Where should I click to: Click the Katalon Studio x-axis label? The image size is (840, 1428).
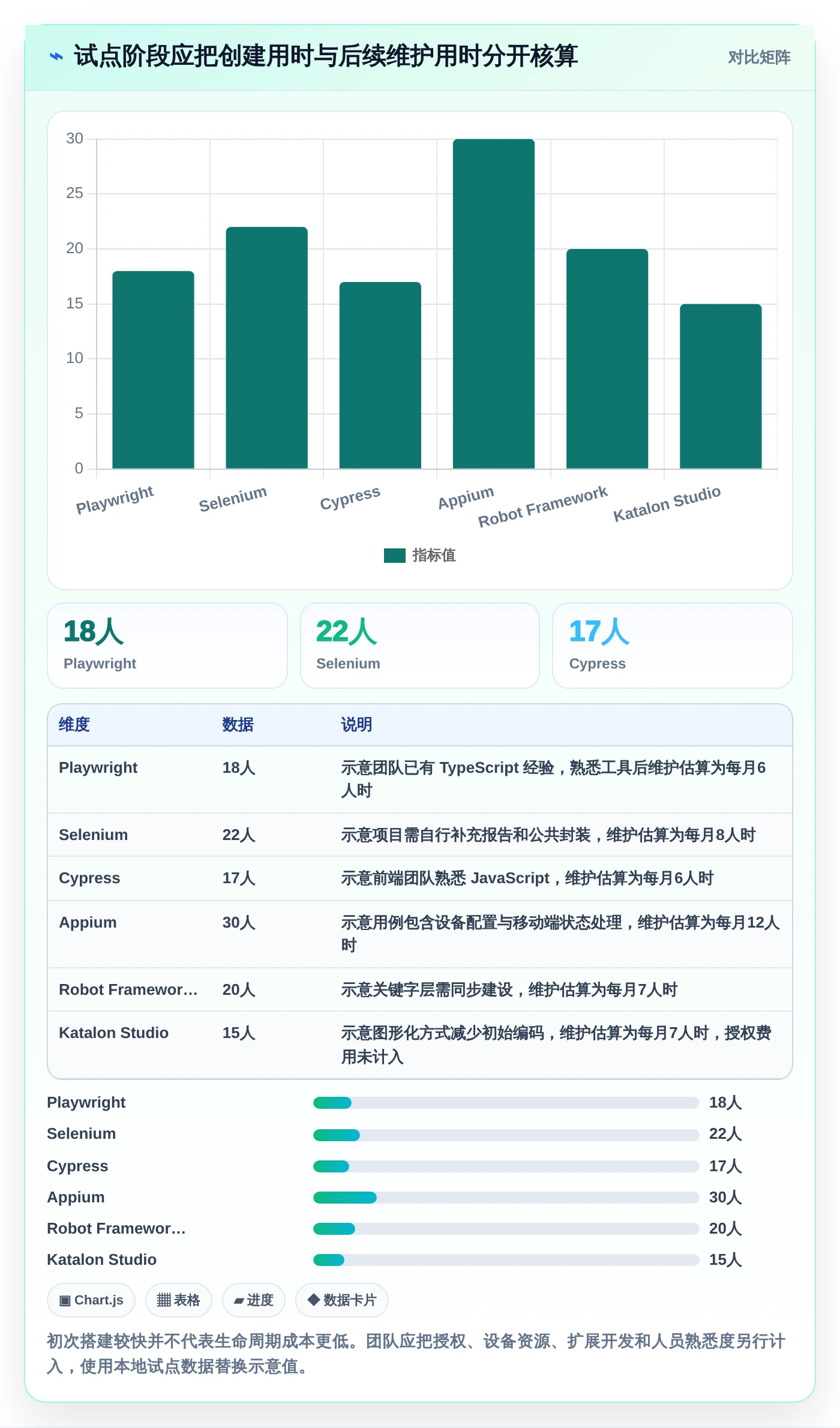click(x=667, y=504)
